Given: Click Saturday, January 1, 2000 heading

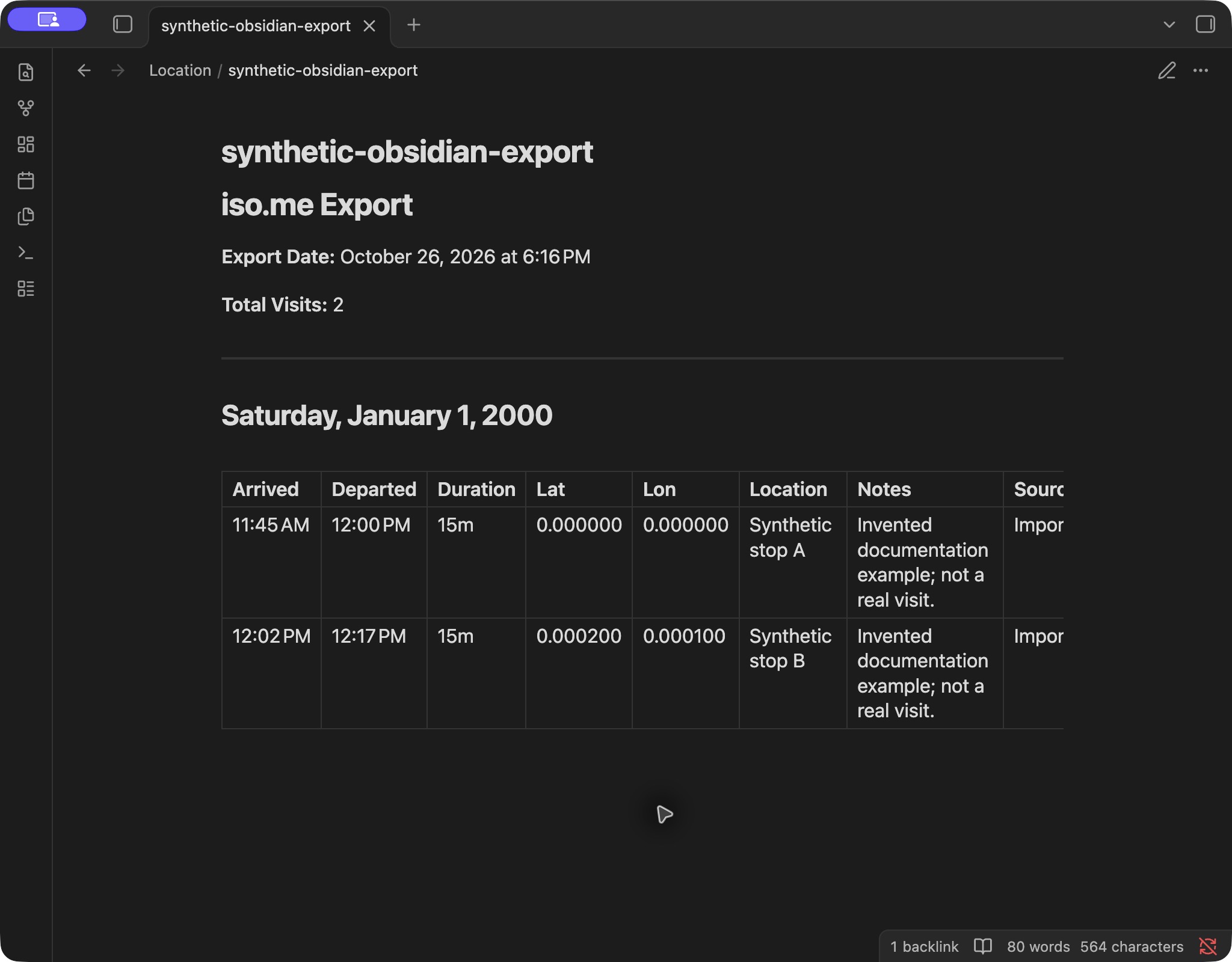Looking at the screenshot, I should click(x=387, y=415).
